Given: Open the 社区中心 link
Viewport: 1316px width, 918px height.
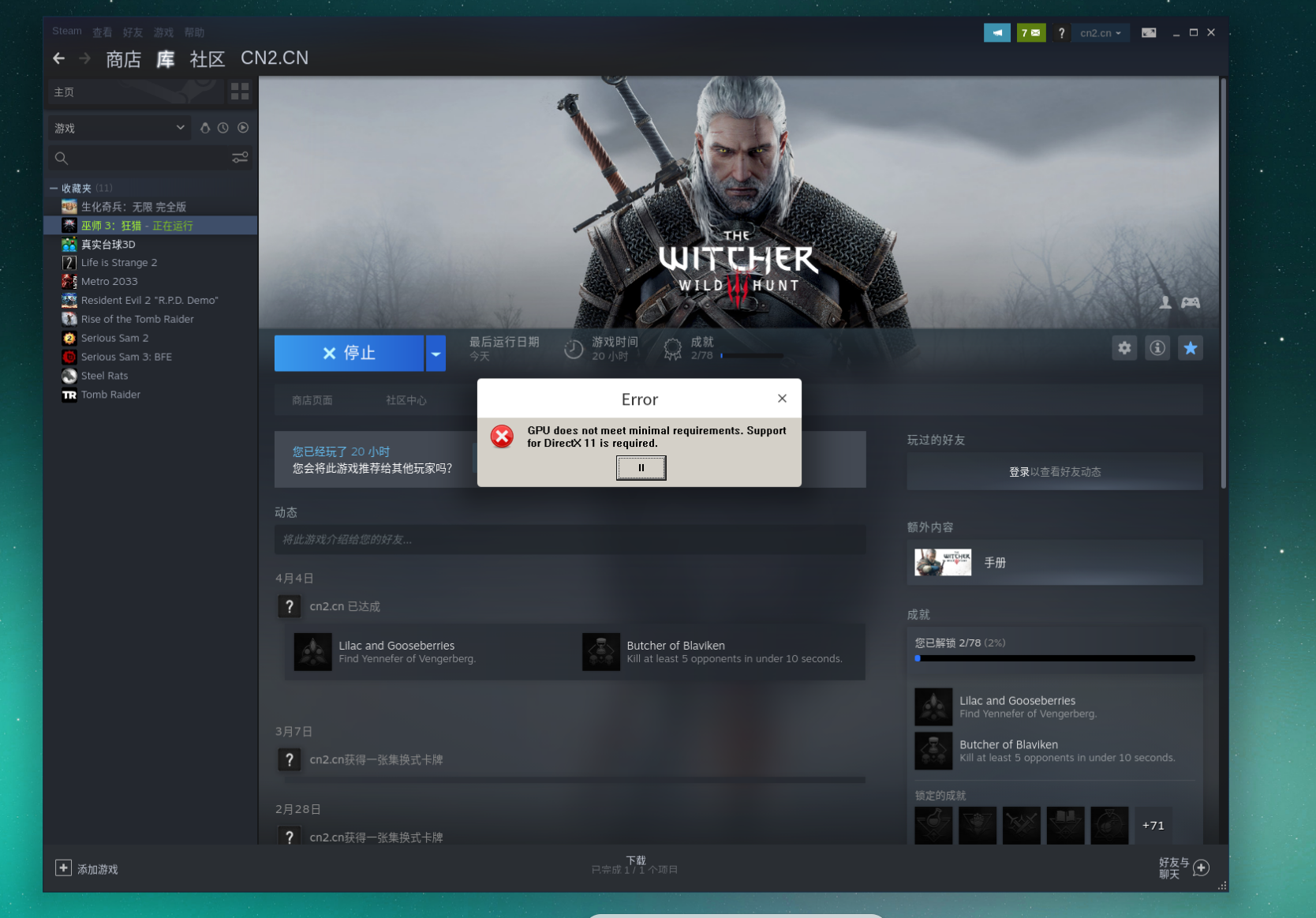Looking at the screenshot, I should click(406, 400).
